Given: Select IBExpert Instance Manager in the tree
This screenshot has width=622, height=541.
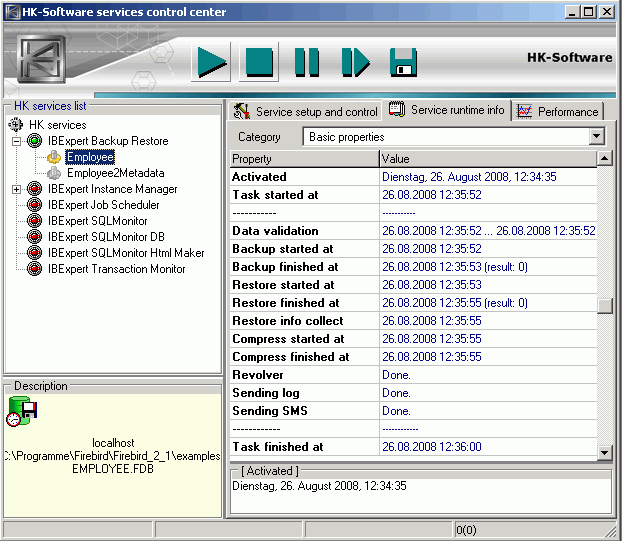Looking at the screenshot, I should [113, 189].
